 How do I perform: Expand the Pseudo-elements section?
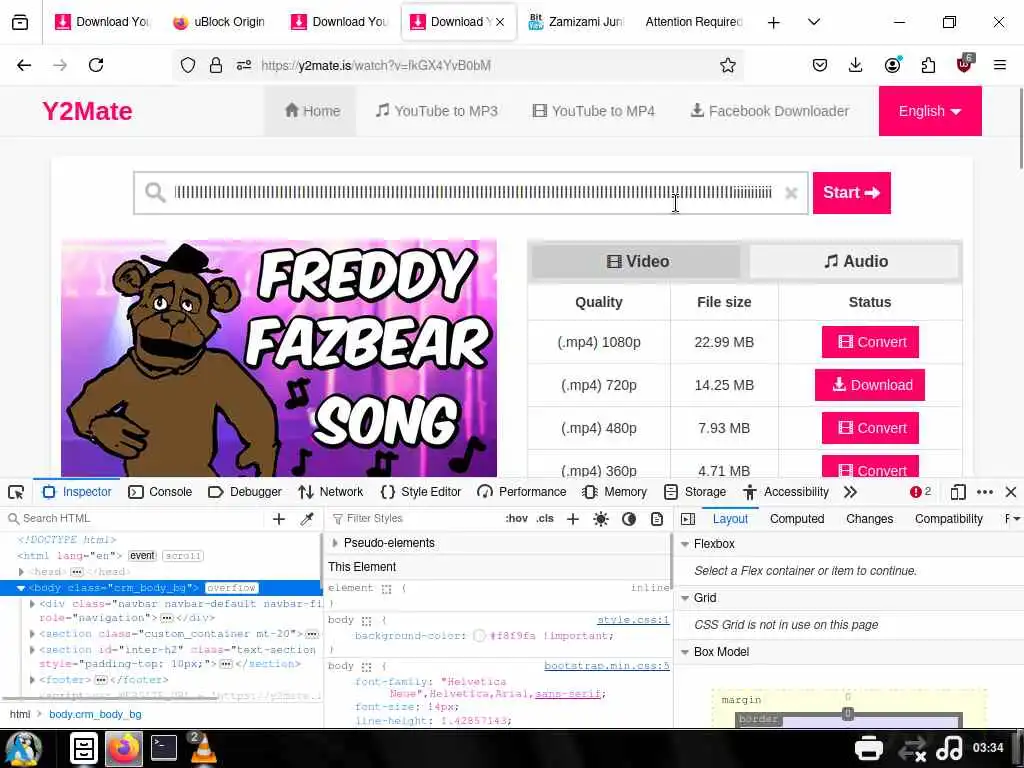pyautogui.click(x=335, y=543)
